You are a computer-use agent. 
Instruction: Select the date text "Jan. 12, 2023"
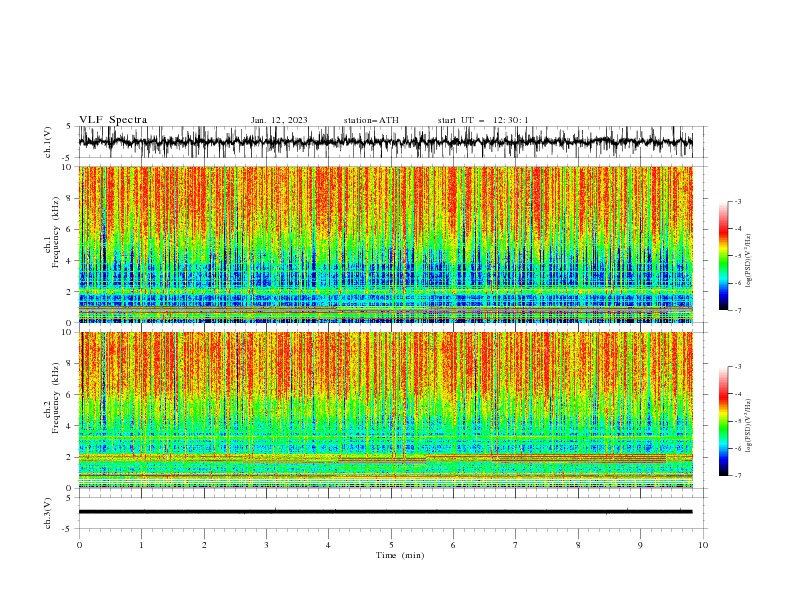point(279,120)
